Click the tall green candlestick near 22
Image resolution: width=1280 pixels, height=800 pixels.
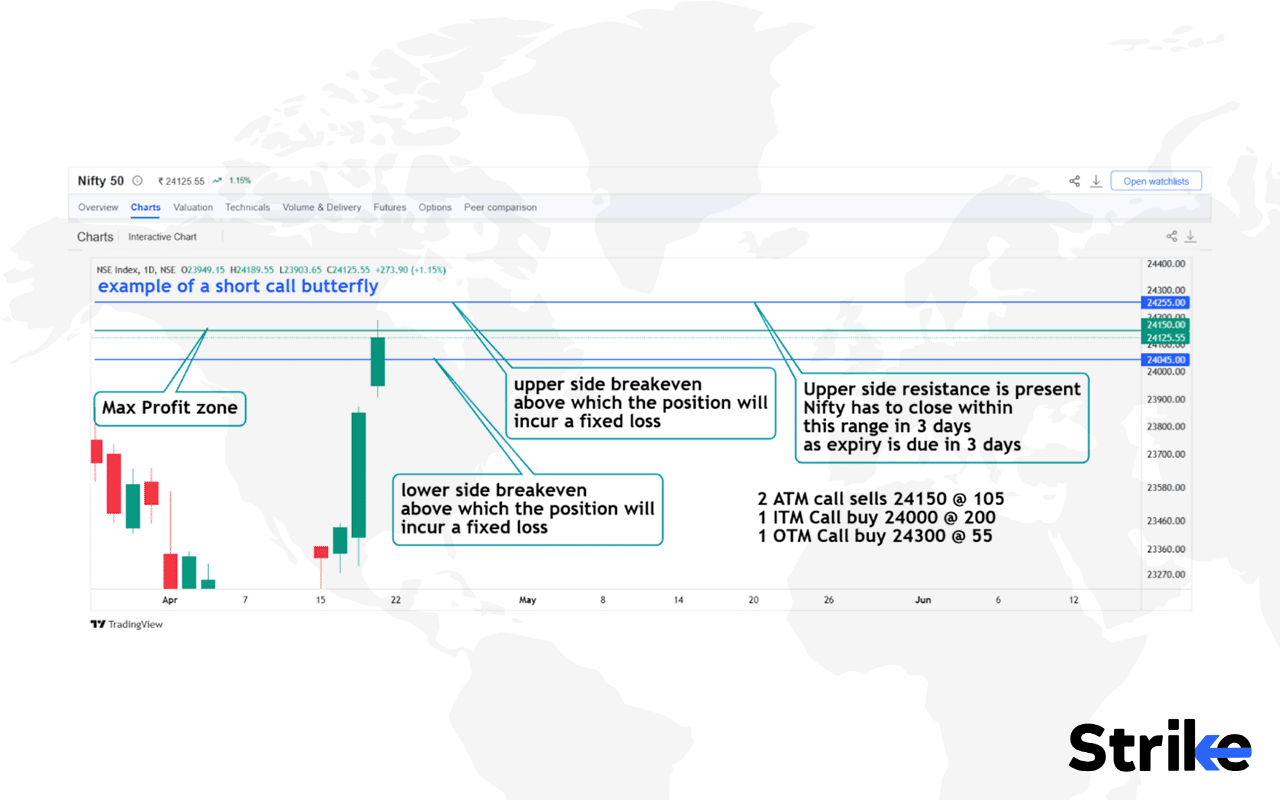358,475
